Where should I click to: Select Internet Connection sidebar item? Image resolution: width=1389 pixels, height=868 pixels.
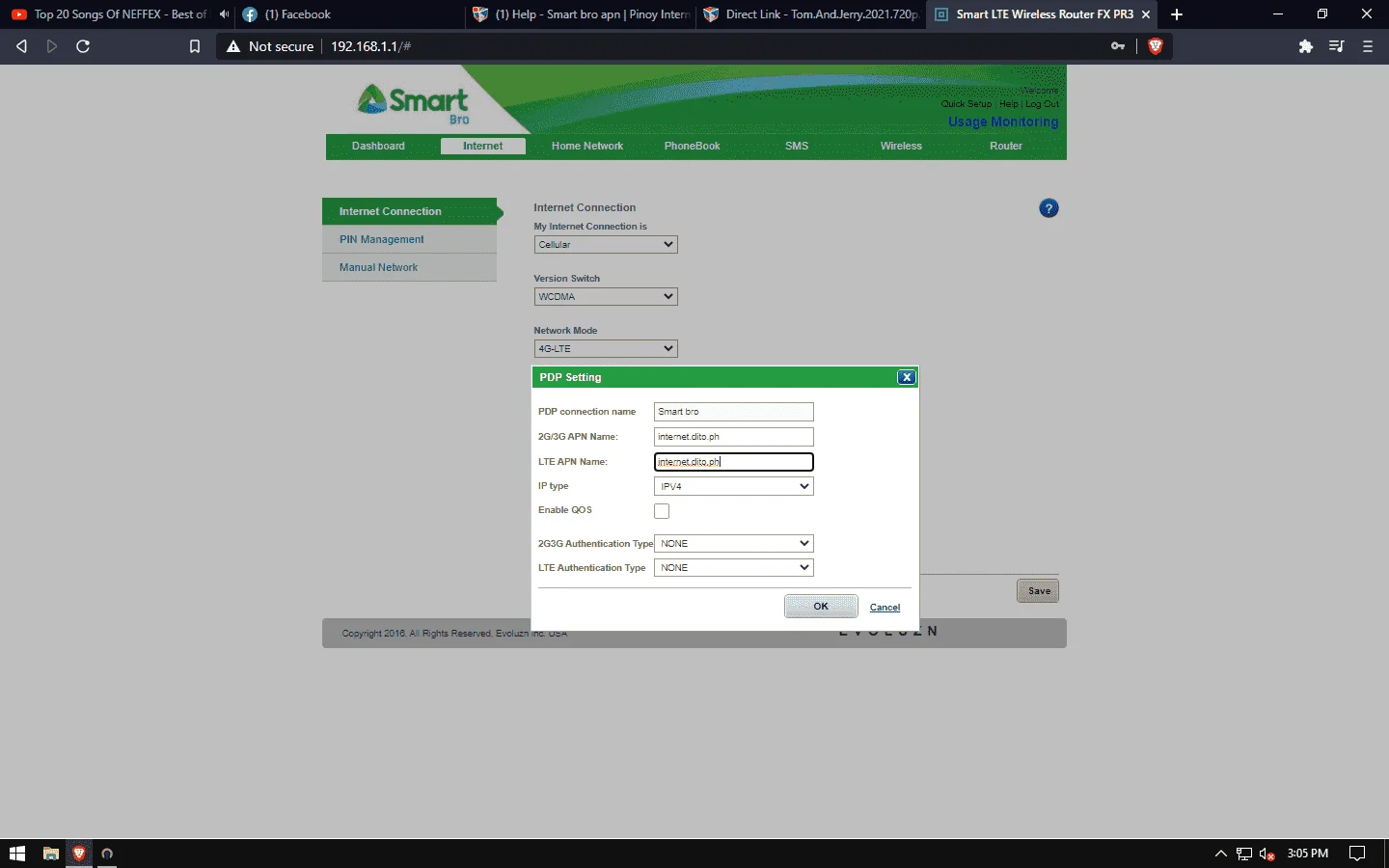[410, 211]
